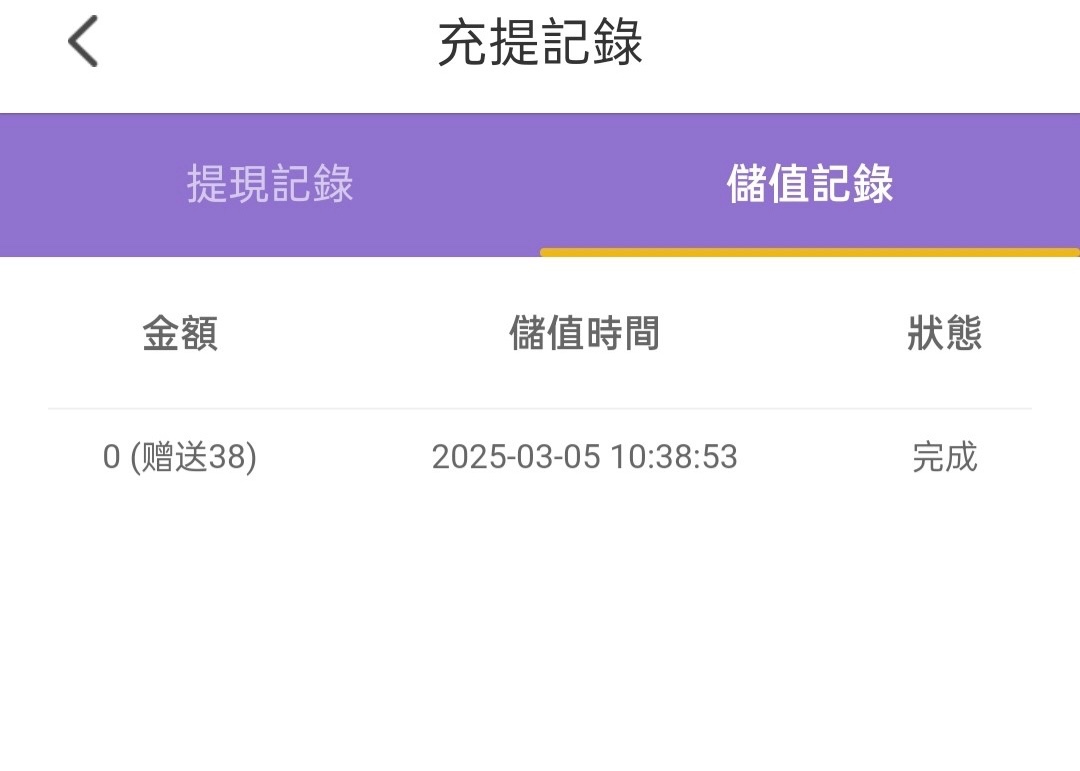Click the 金額 column header
1080x771 pixels.
coord(180,334)
